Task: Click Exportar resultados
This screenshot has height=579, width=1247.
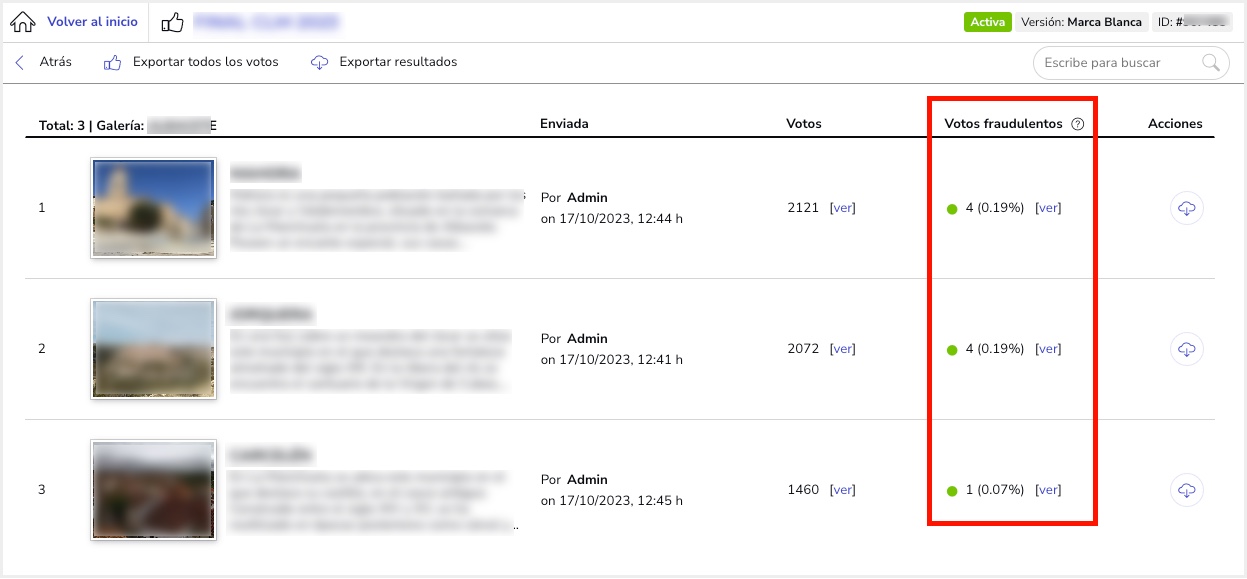Action: click(398, 62)
